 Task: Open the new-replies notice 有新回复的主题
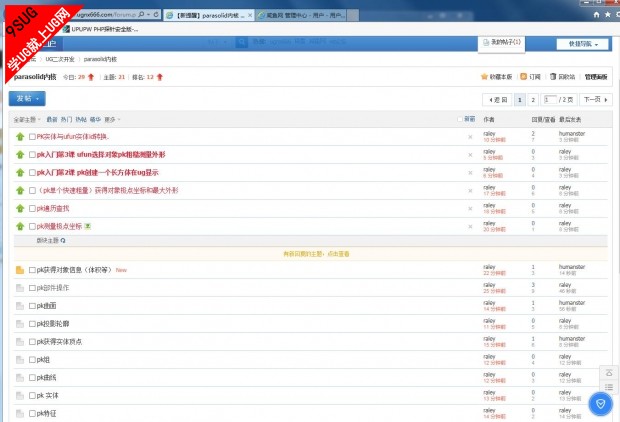(x=316, y=254)
